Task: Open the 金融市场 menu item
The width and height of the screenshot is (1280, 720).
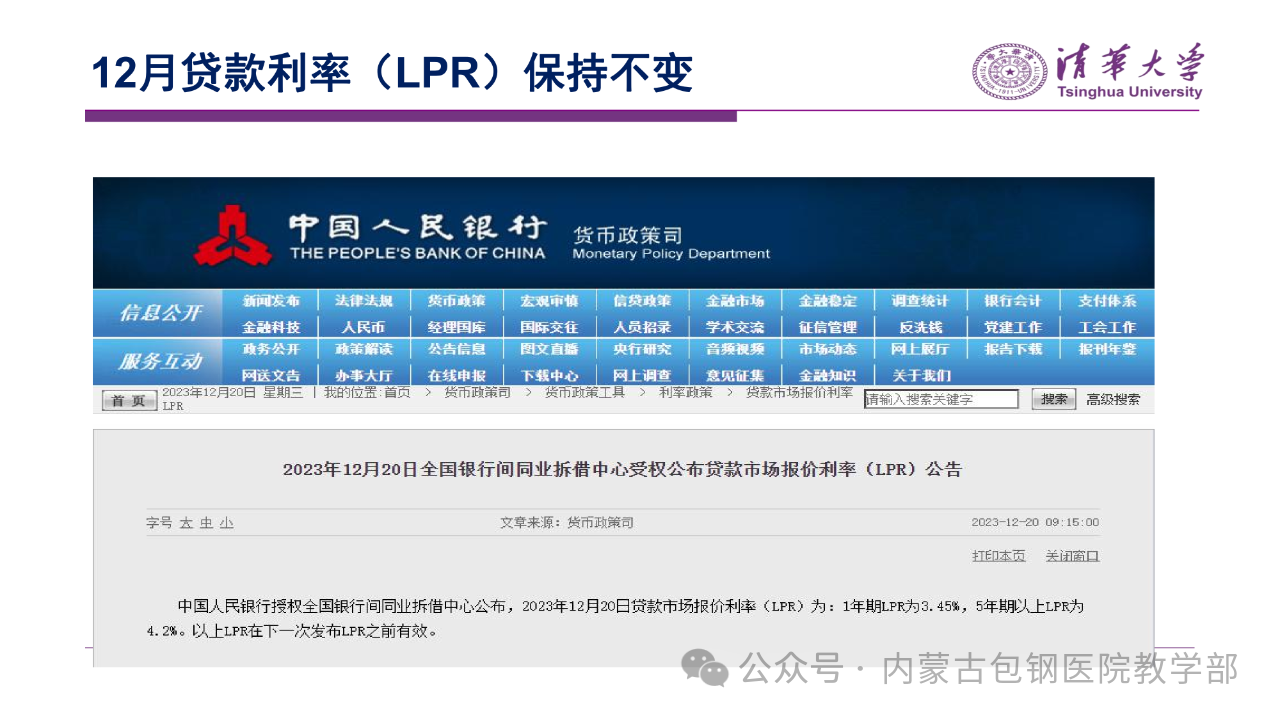Action: [x=735, y=301]
